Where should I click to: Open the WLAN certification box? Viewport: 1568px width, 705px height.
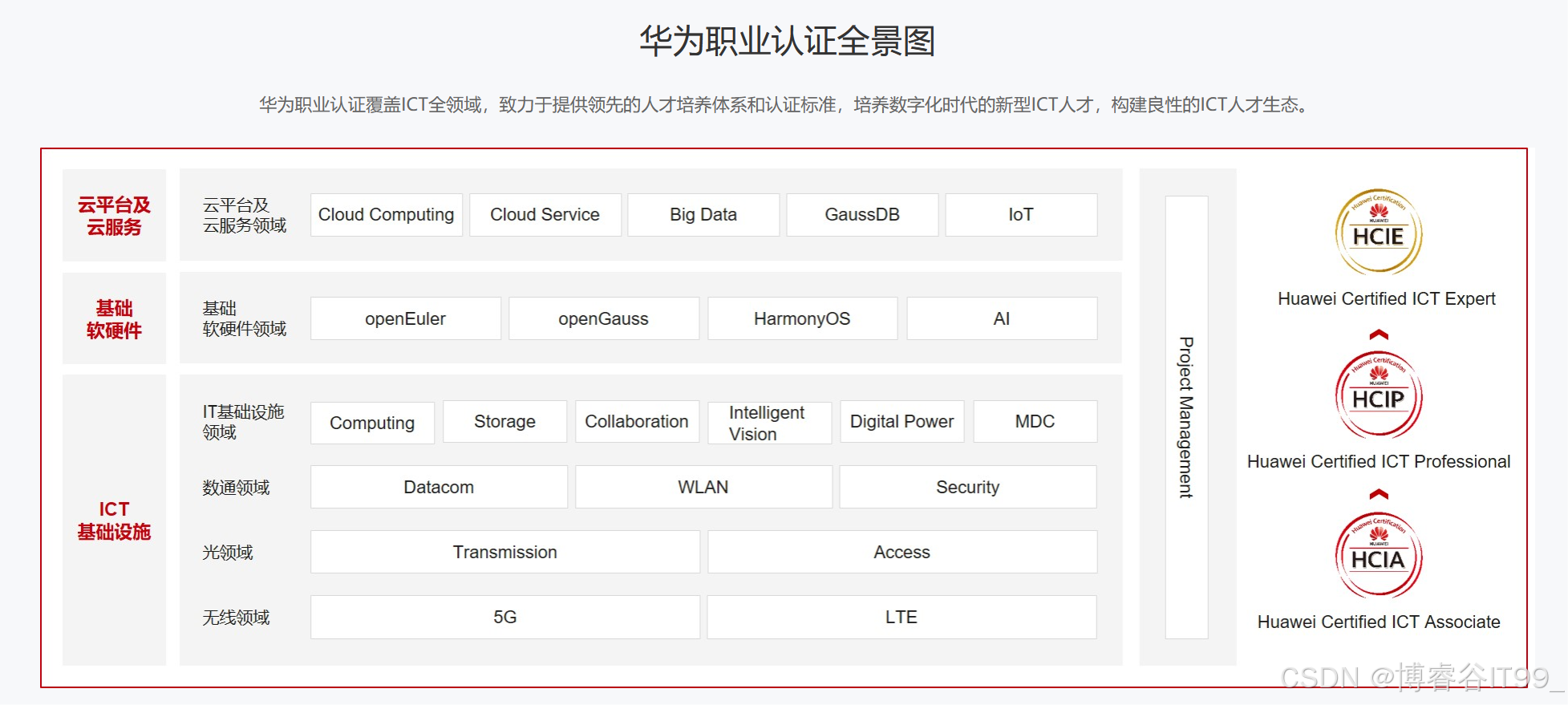pos(703,487)
